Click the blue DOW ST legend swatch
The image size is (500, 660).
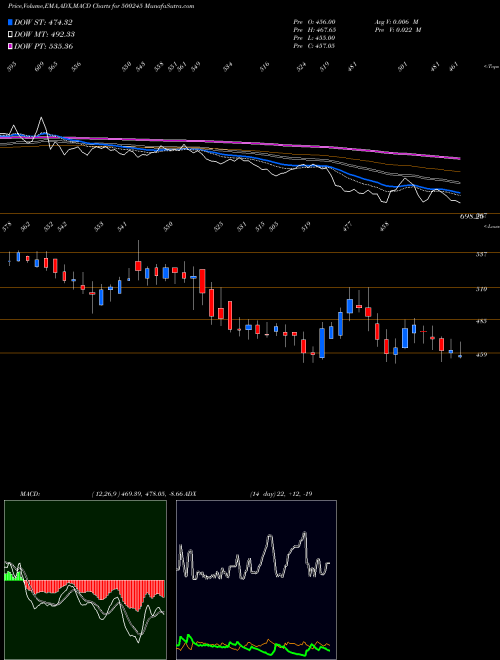pos(10,23)
